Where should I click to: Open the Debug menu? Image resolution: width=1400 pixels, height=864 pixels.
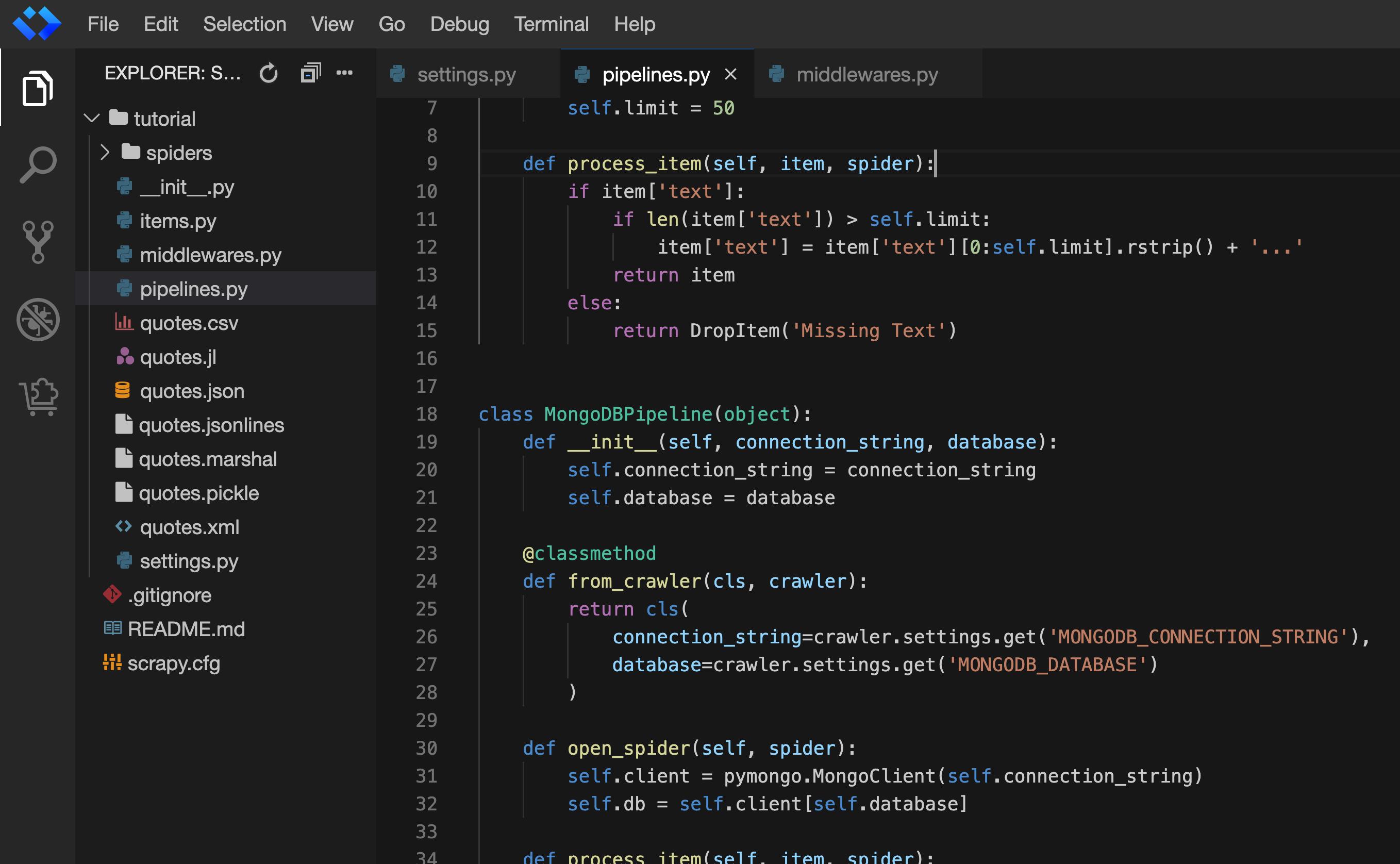[460, 24]
